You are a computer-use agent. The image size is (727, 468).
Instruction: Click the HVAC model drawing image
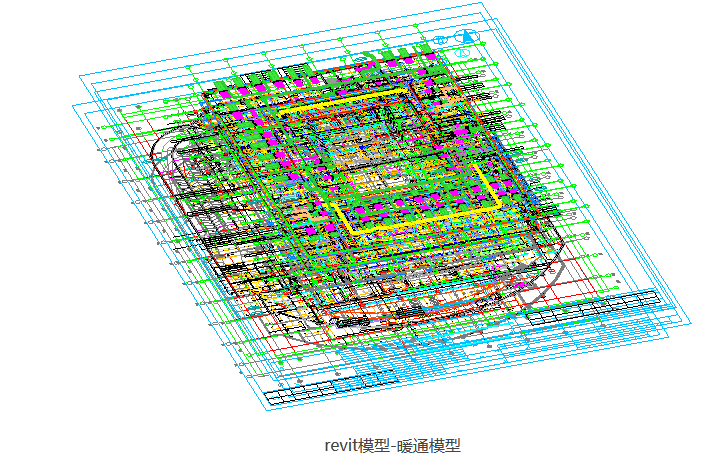[x=382, y=207]
